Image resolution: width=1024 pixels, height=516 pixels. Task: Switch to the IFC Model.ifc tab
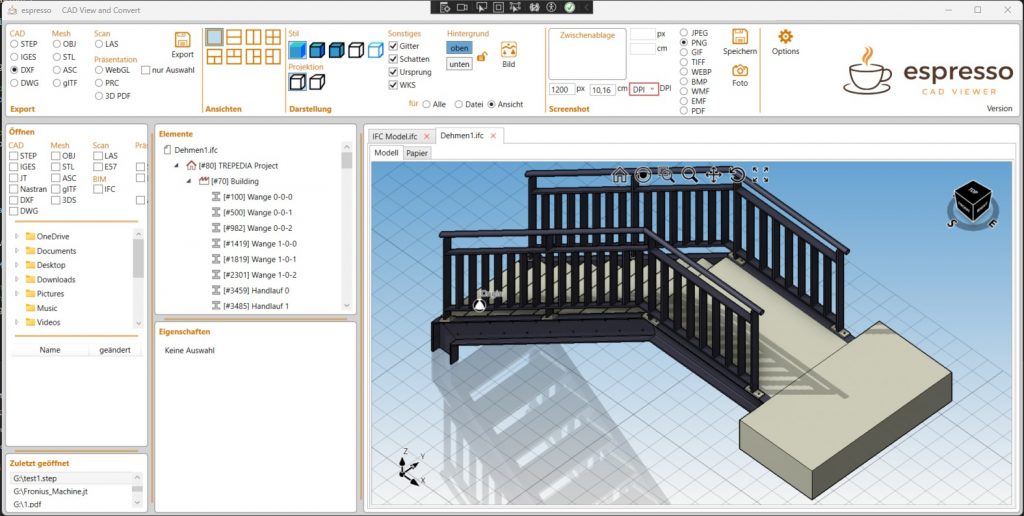point(395,135)
